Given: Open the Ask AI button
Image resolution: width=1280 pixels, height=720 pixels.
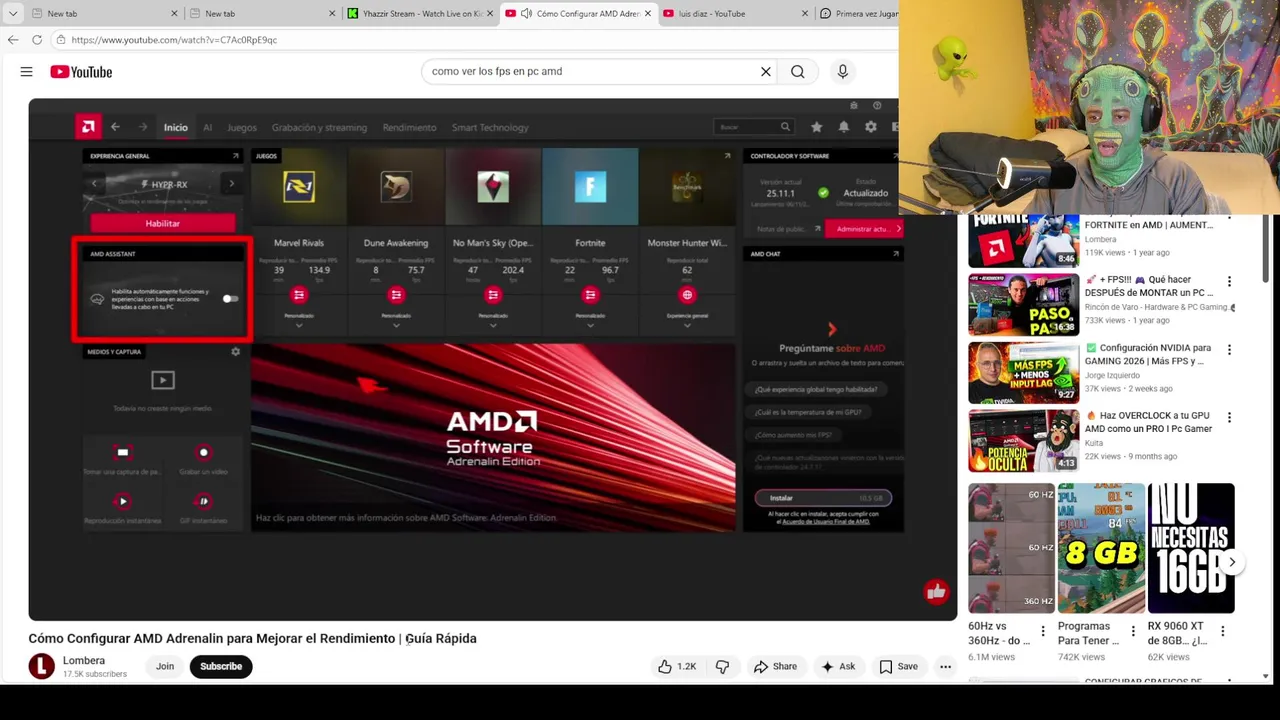Looking at the screenshot, I should pyautogui.click(x=838, y=667).
